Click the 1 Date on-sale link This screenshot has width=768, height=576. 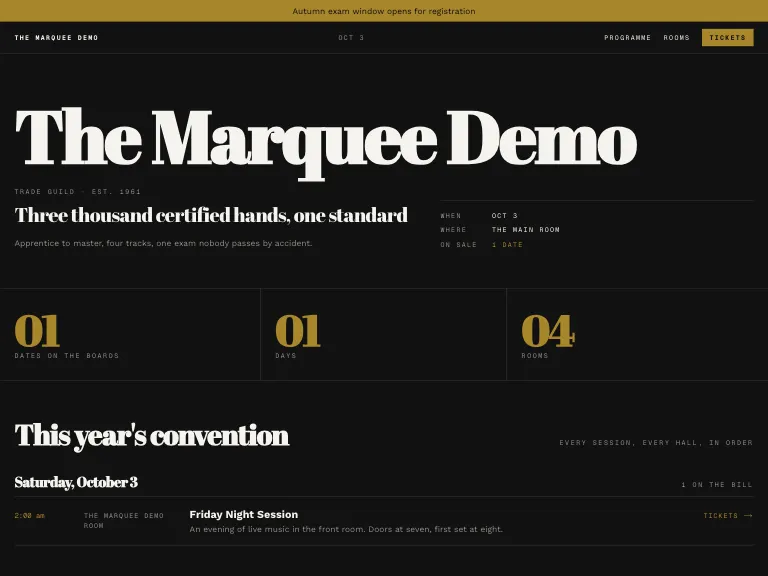(x=507, y=244)
